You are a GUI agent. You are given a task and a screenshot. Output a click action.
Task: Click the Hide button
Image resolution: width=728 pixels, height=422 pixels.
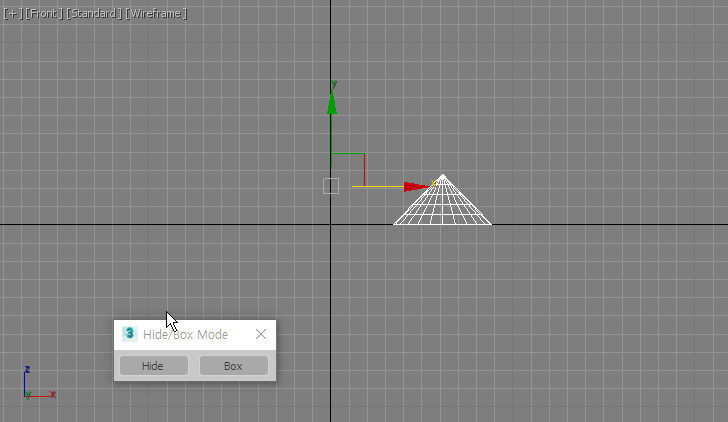click(154, 366)
